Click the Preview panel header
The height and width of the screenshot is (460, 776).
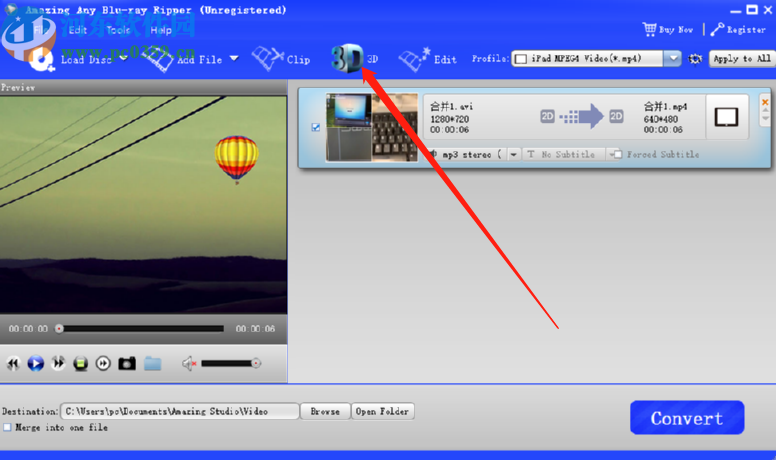click(144, 88)
